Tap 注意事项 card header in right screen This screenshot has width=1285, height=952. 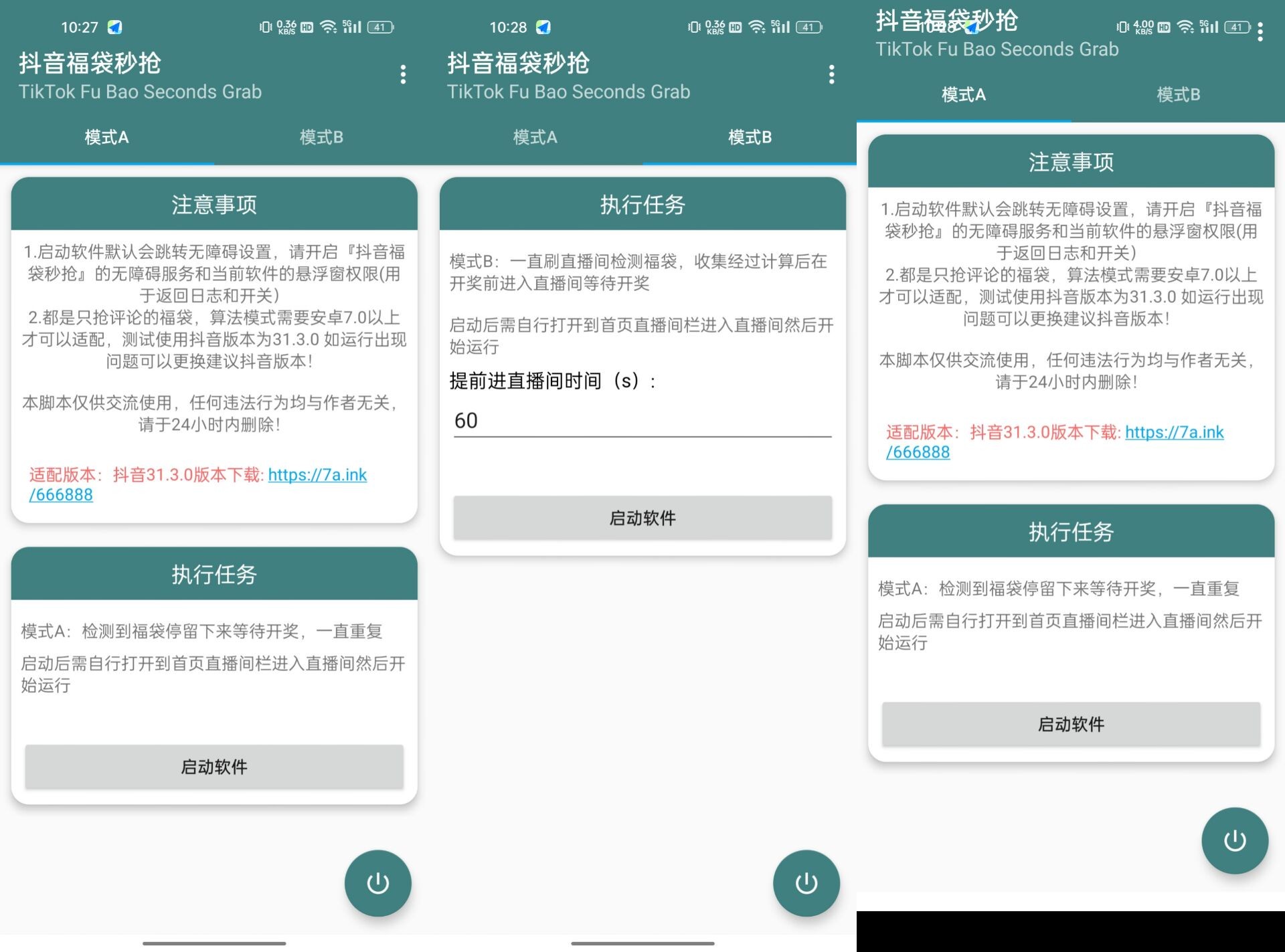[x=1071, y=161]
